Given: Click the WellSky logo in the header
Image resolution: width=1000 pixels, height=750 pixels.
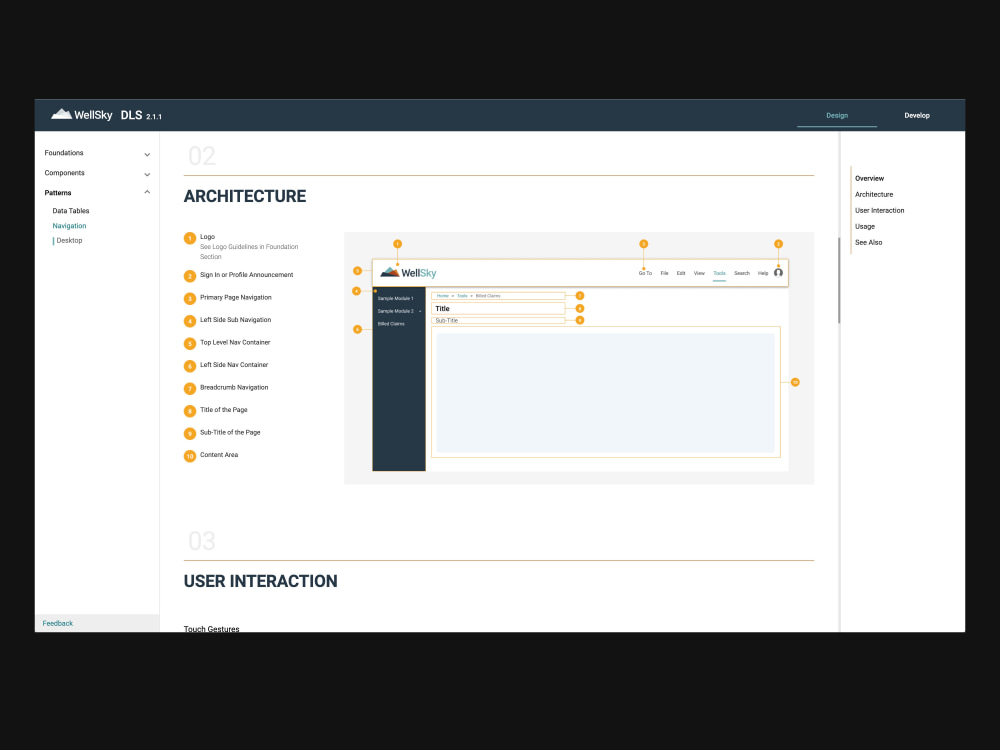Looking at the screenshot, I should point(82,115).
